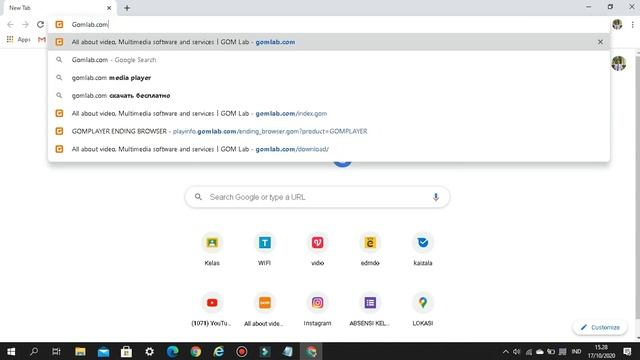Click the magnifier icon in Google search box

coord(198,197)
